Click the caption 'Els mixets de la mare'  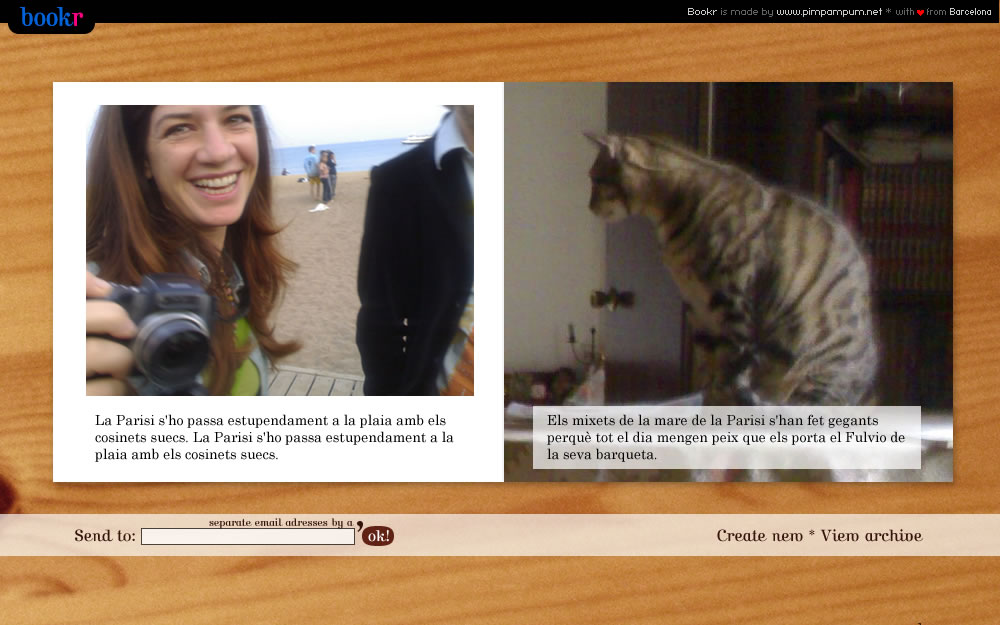point(726,438)
